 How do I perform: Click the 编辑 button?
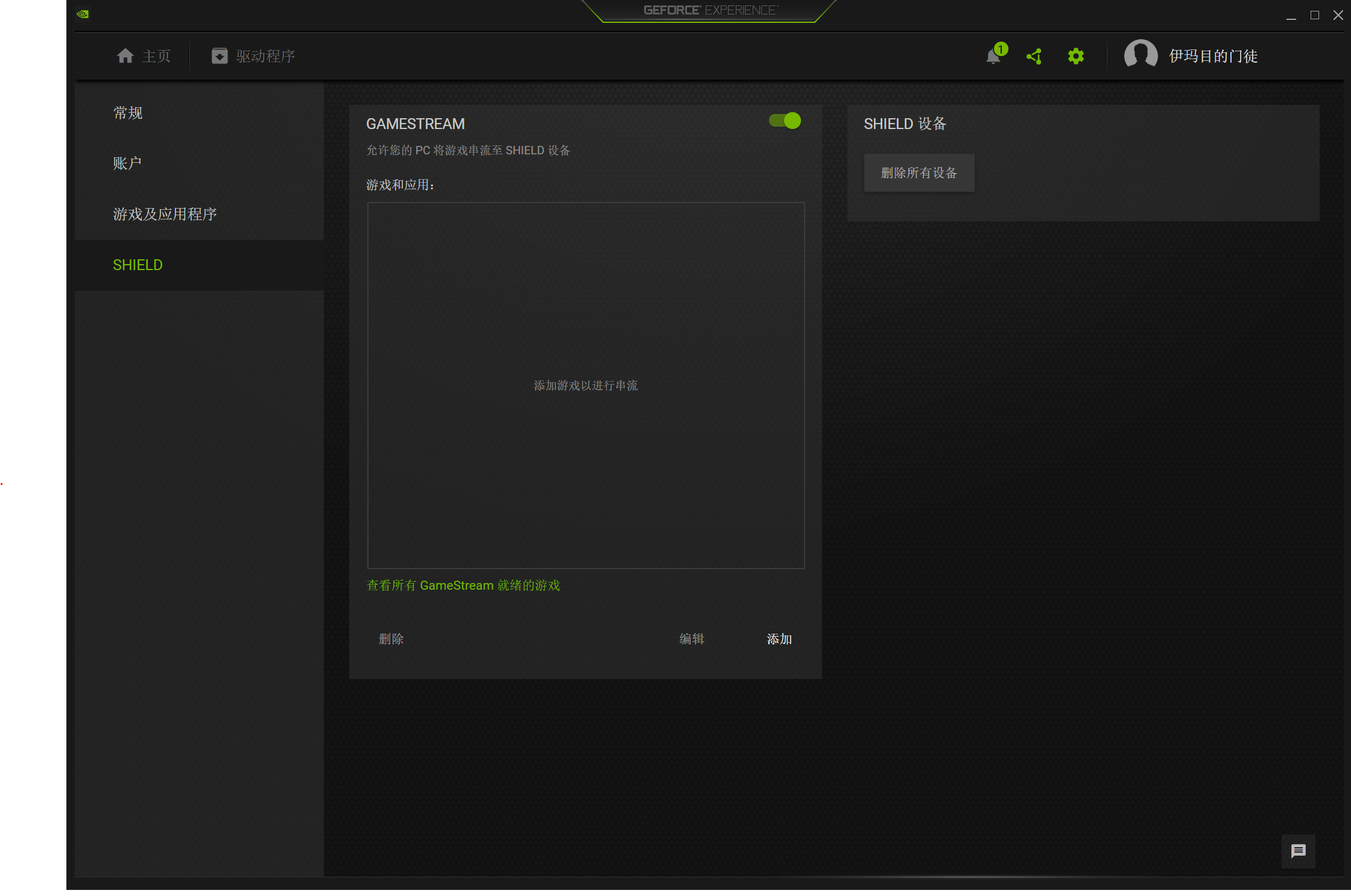[691, 639]
